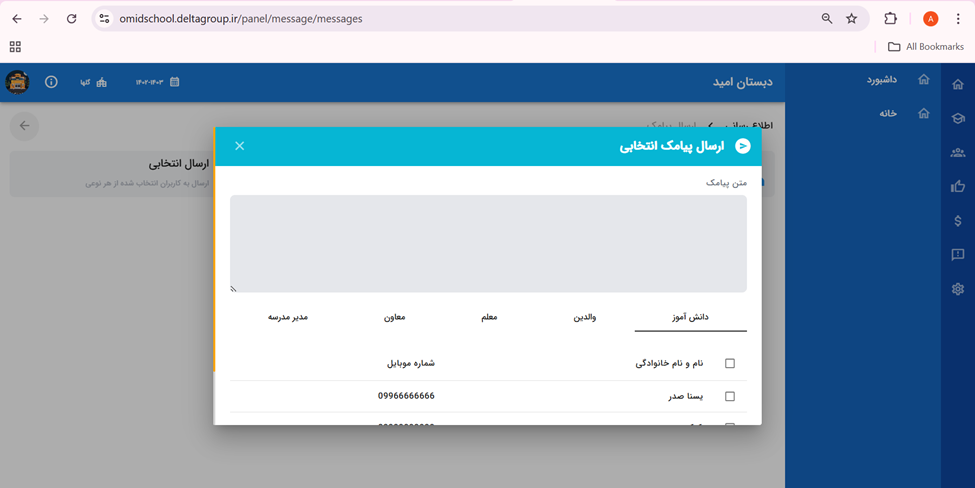
Task: Click the دبستان امید title
Action: tap(742, 82)
